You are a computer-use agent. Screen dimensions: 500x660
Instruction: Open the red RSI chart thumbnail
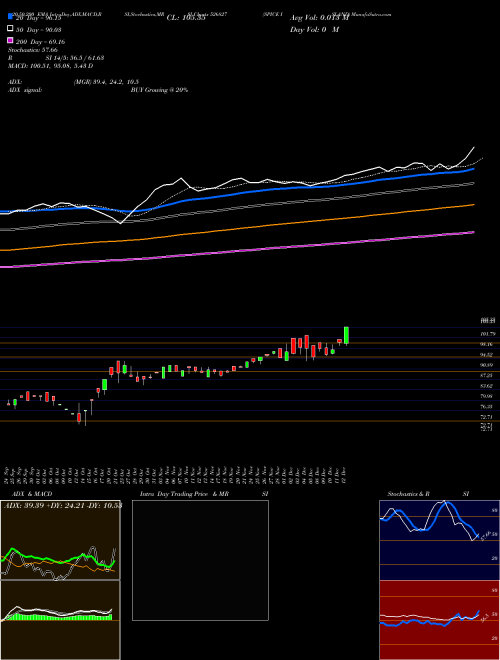click(439, 620)
